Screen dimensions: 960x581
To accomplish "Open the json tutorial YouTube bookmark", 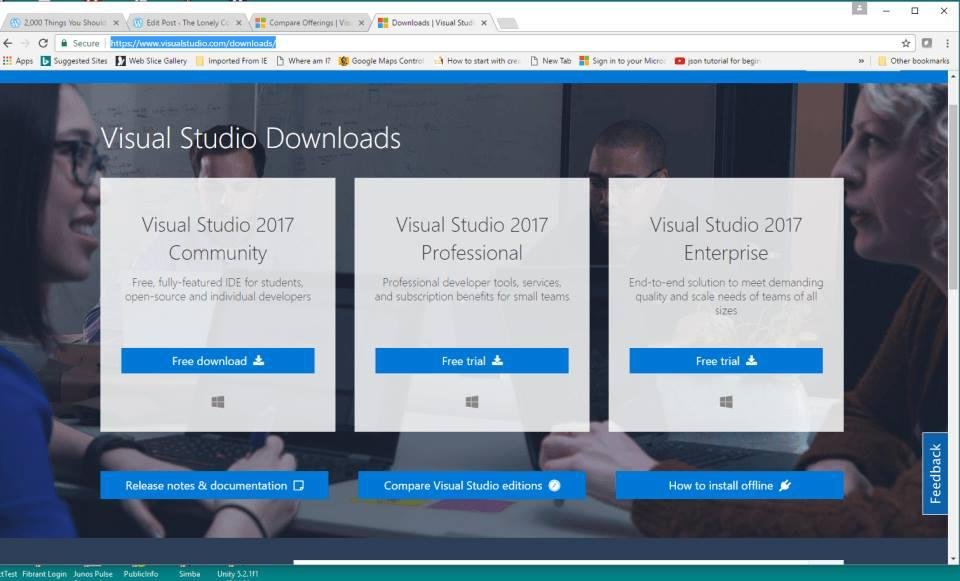I will click(718, 61).
